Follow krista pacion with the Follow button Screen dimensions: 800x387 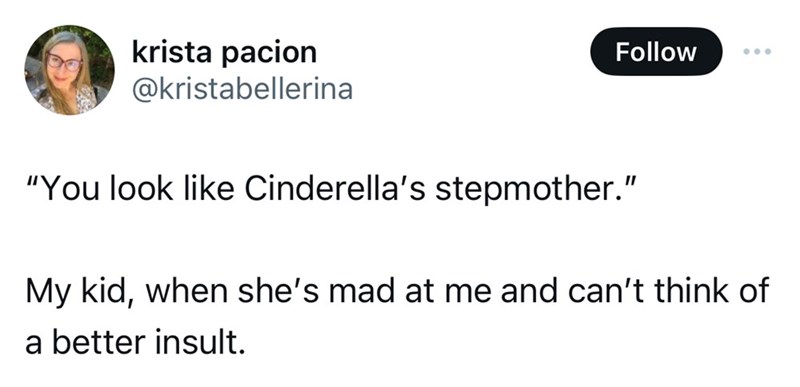click(x=656, y=51)
